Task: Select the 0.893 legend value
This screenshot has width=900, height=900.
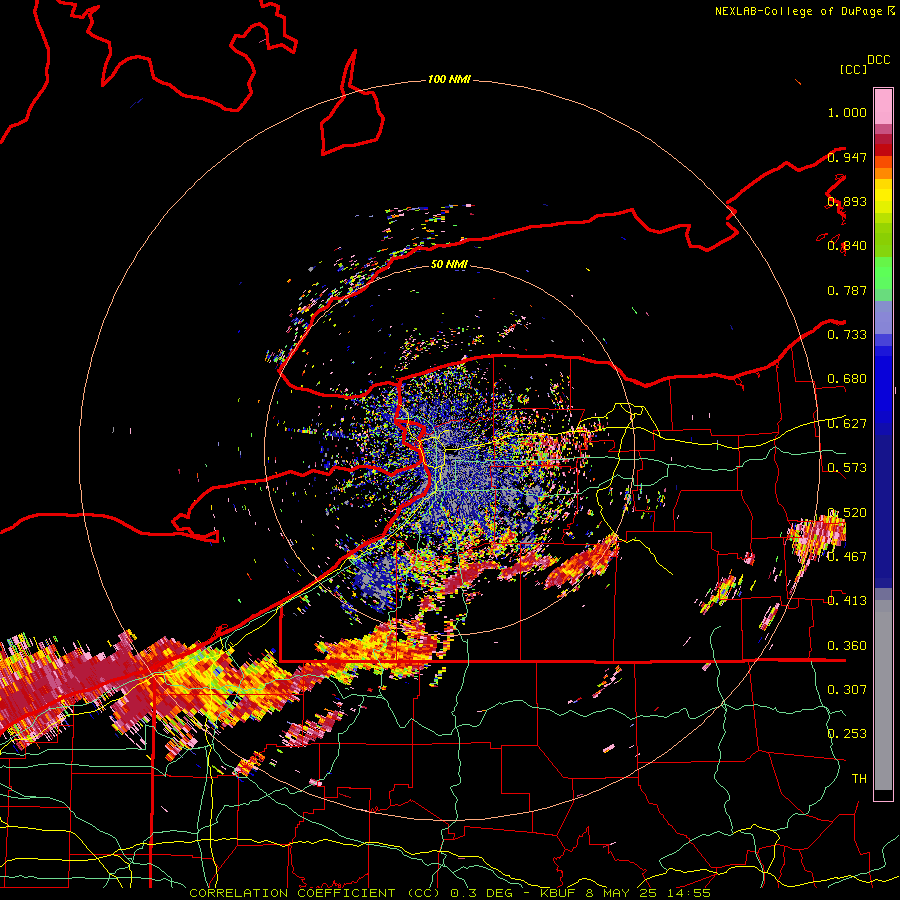Action: pyautogui.click(x=847, y=201)
